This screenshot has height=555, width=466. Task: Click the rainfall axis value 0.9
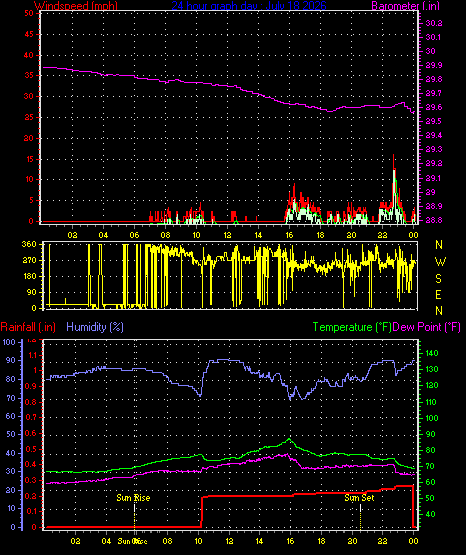(x=31, y=386)
